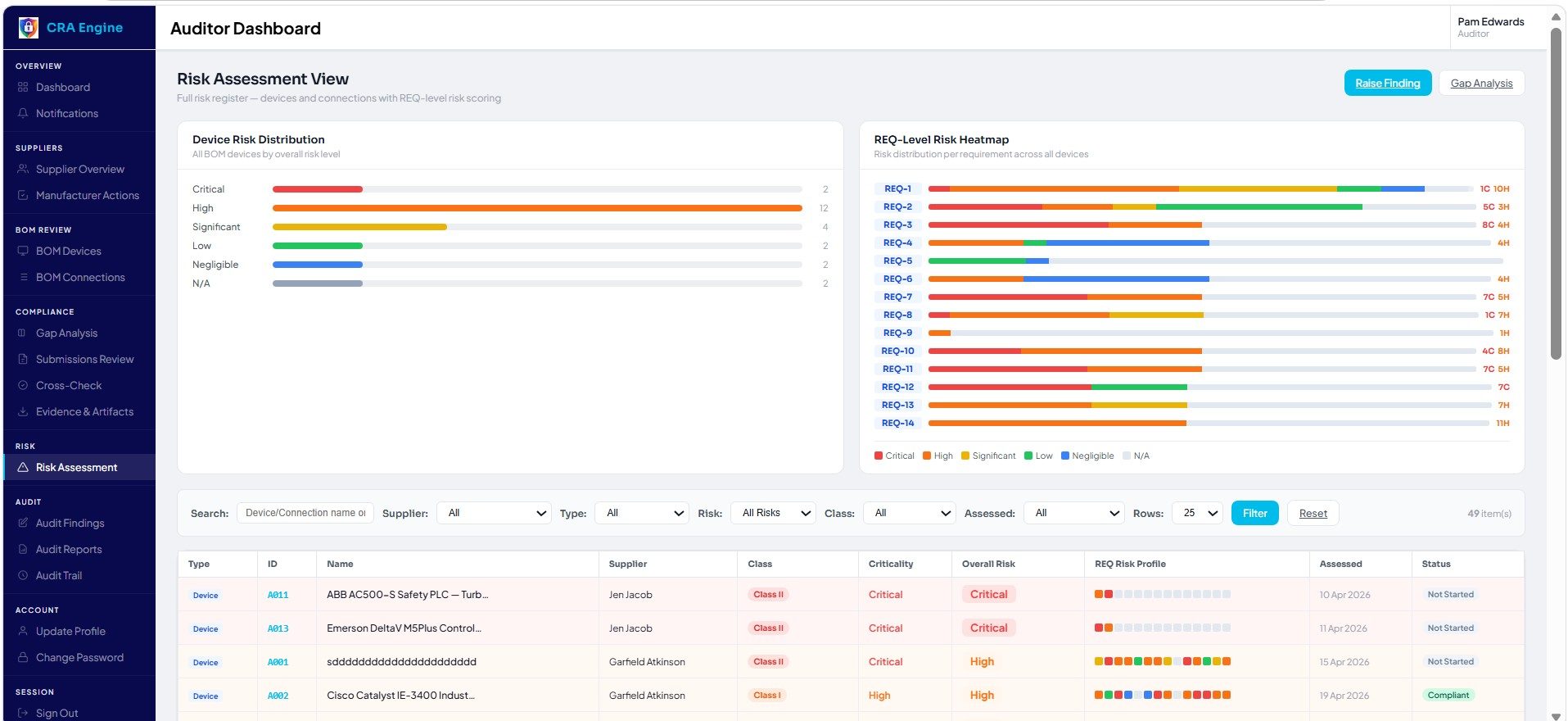1568x721 pixels.
Task: Open device ID A013 link
Action: click(x=278, y=628)
